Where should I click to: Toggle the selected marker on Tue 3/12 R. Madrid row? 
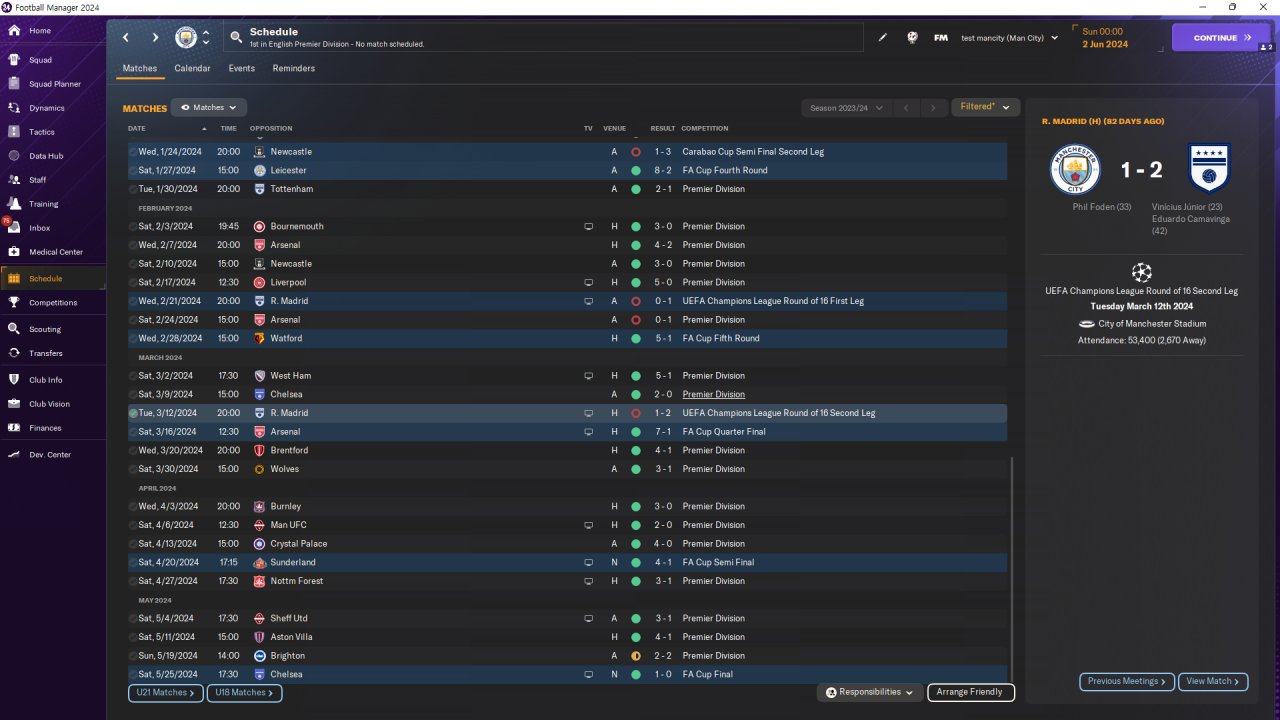tap(133, 413)
